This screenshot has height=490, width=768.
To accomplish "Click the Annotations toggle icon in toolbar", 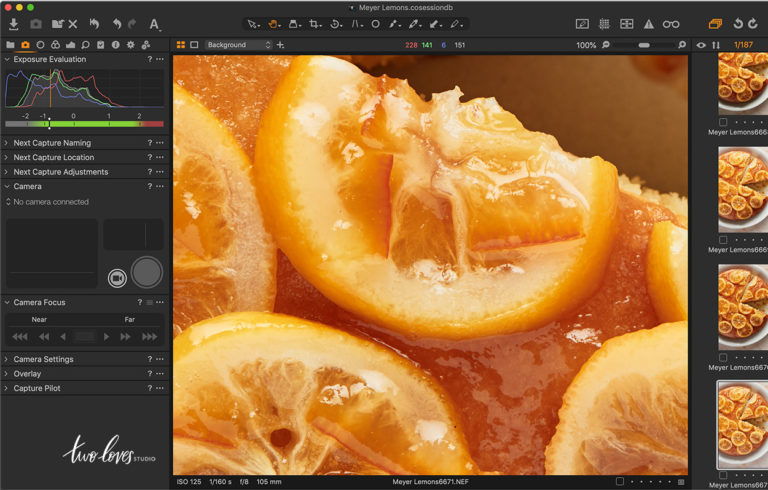I will point(582,24).
